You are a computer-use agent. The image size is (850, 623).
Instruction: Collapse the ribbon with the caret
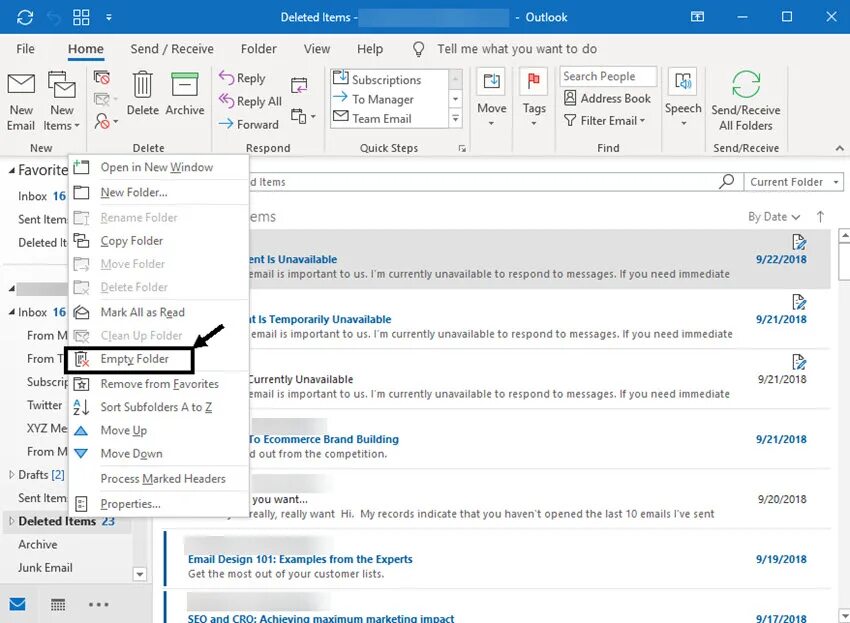839,148
